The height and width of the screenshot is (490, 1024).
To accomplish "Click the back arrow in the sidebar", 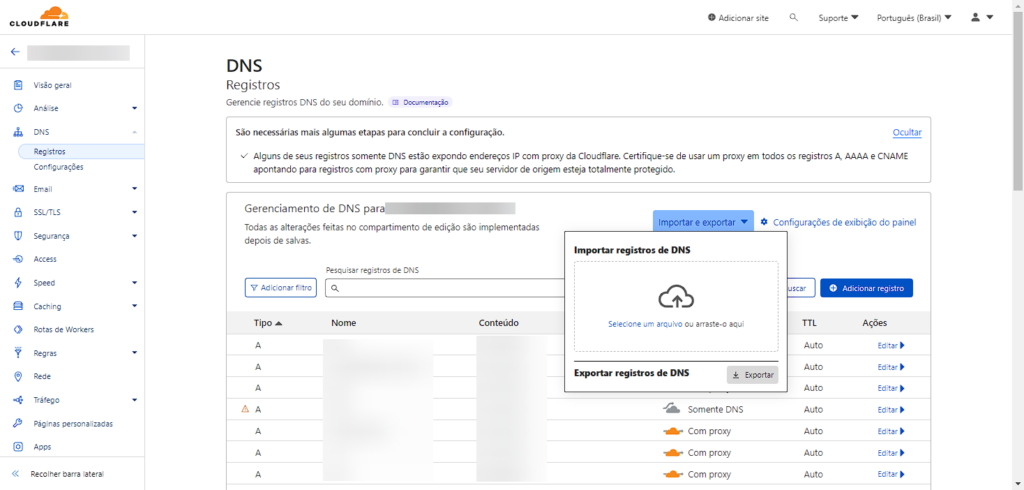I will pyautogui.click(x=15, y=52).
